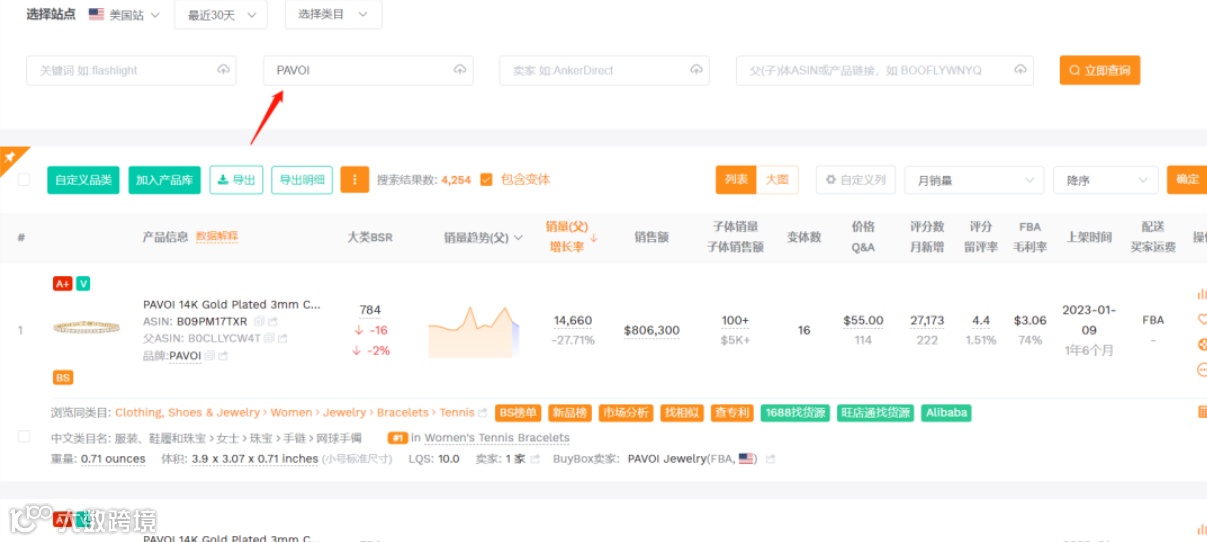Click the brand input field containing PAVOI

tap(368, 70)
